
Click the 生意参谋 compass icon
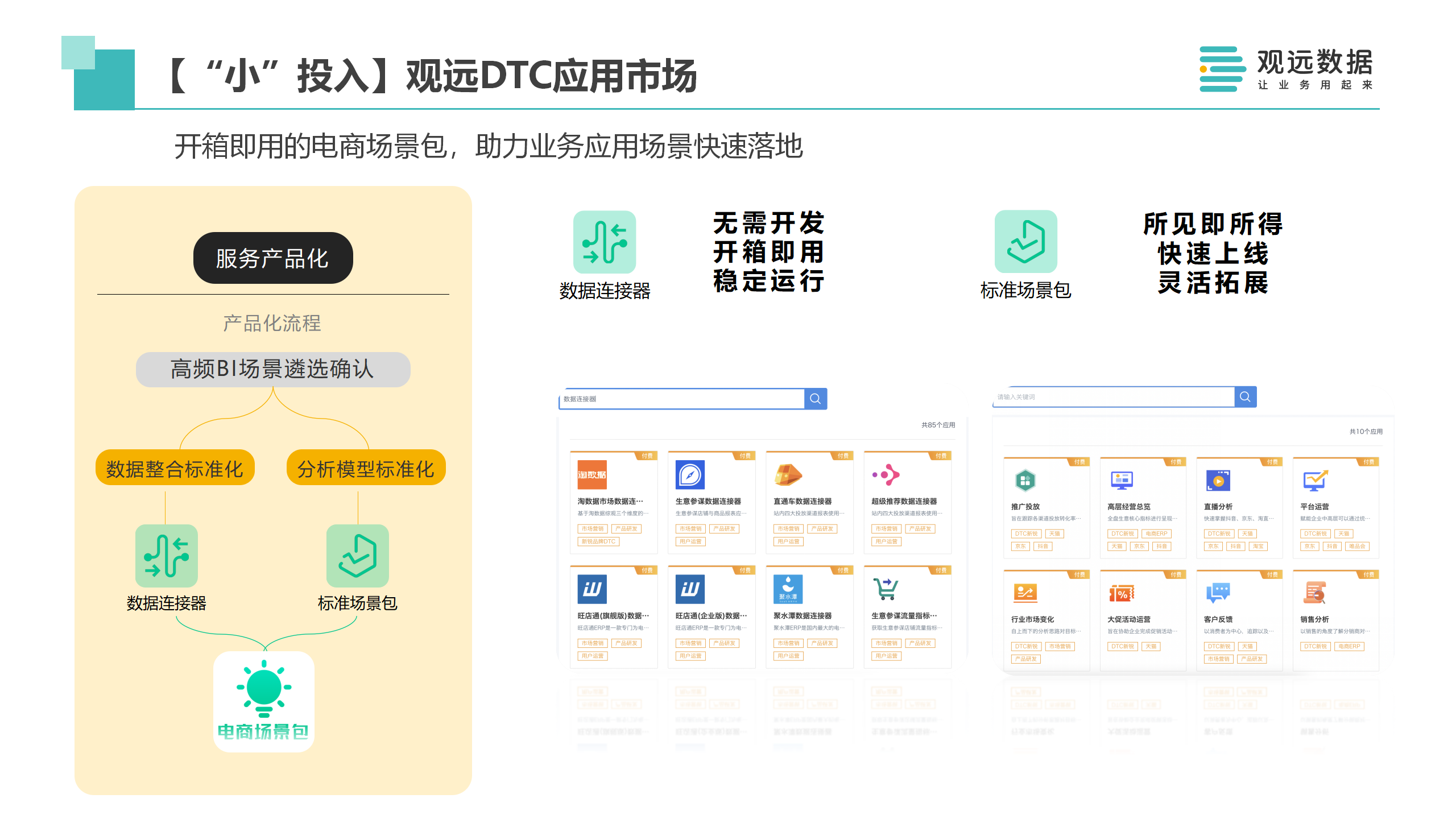coord(690,474)
